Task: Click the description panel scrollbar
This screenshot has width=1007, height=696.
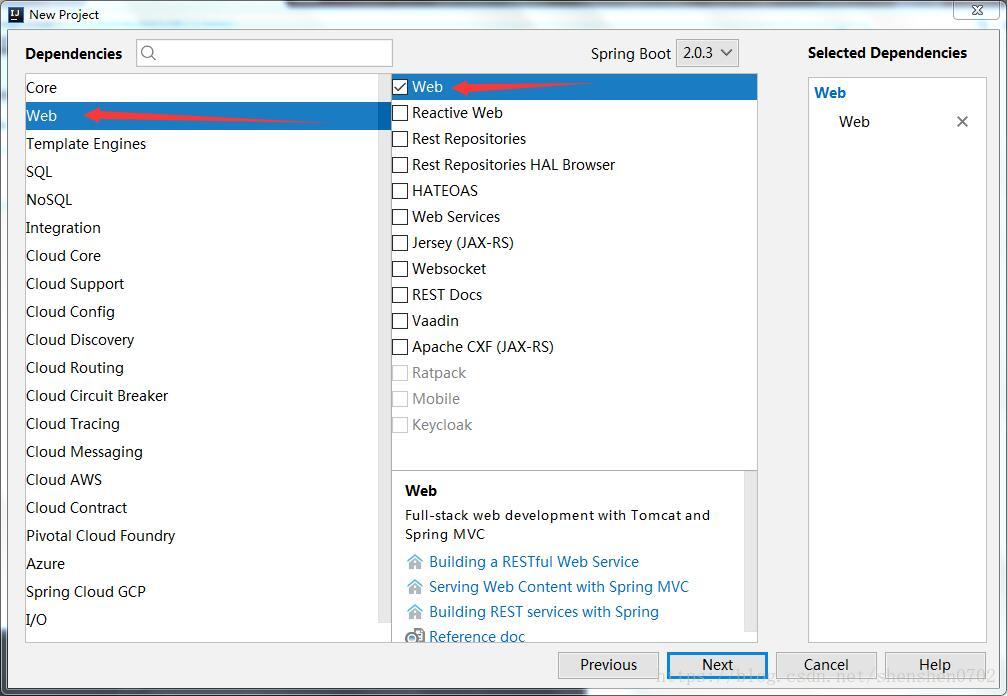Action: pos(750,552)
